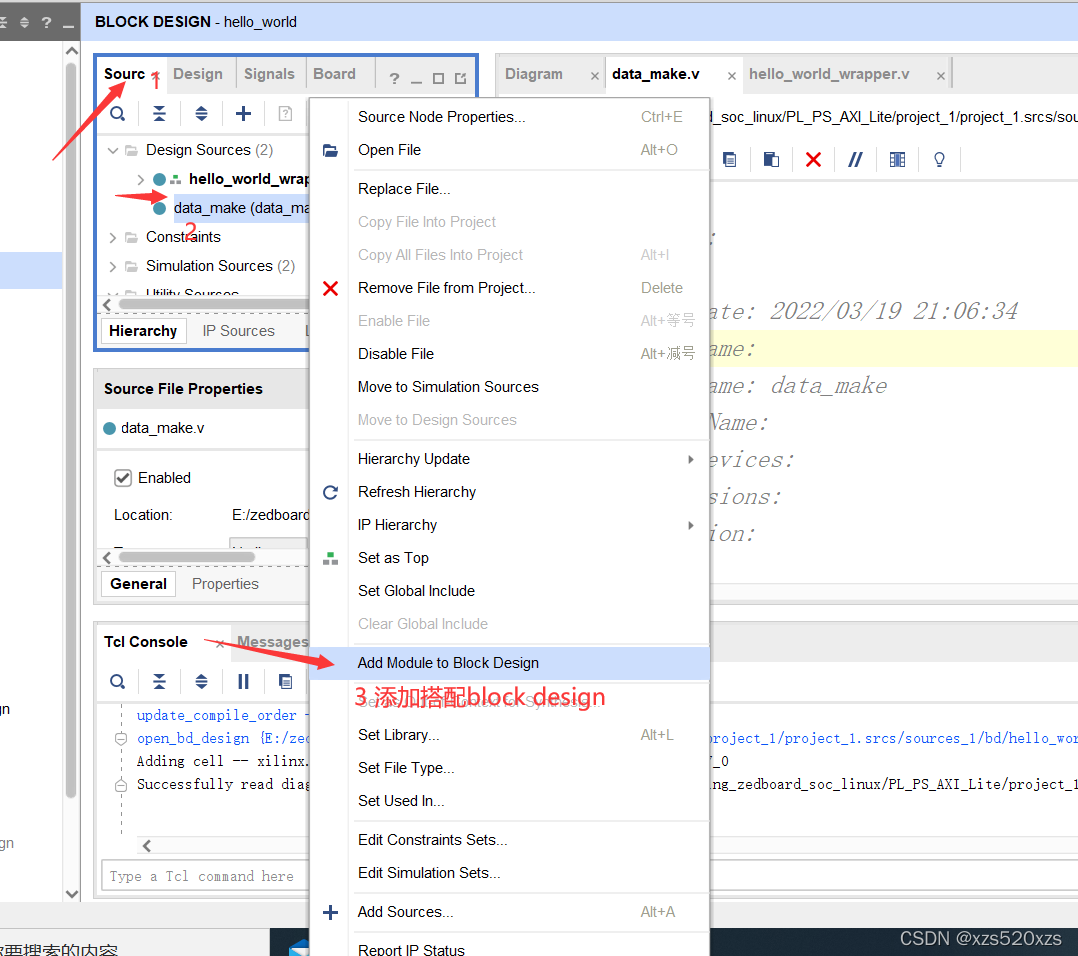Open hello_world_wrapper.v editor tab
This screenshot has height=956, width=1078.
tap(829, 74)
